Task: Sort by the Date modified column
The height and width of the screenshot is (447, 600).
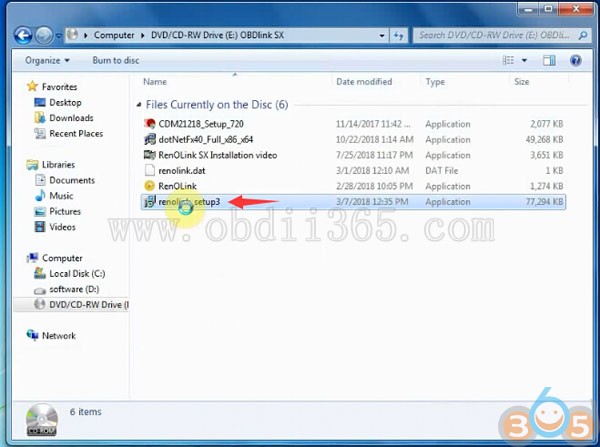Action: click(364, 82)
